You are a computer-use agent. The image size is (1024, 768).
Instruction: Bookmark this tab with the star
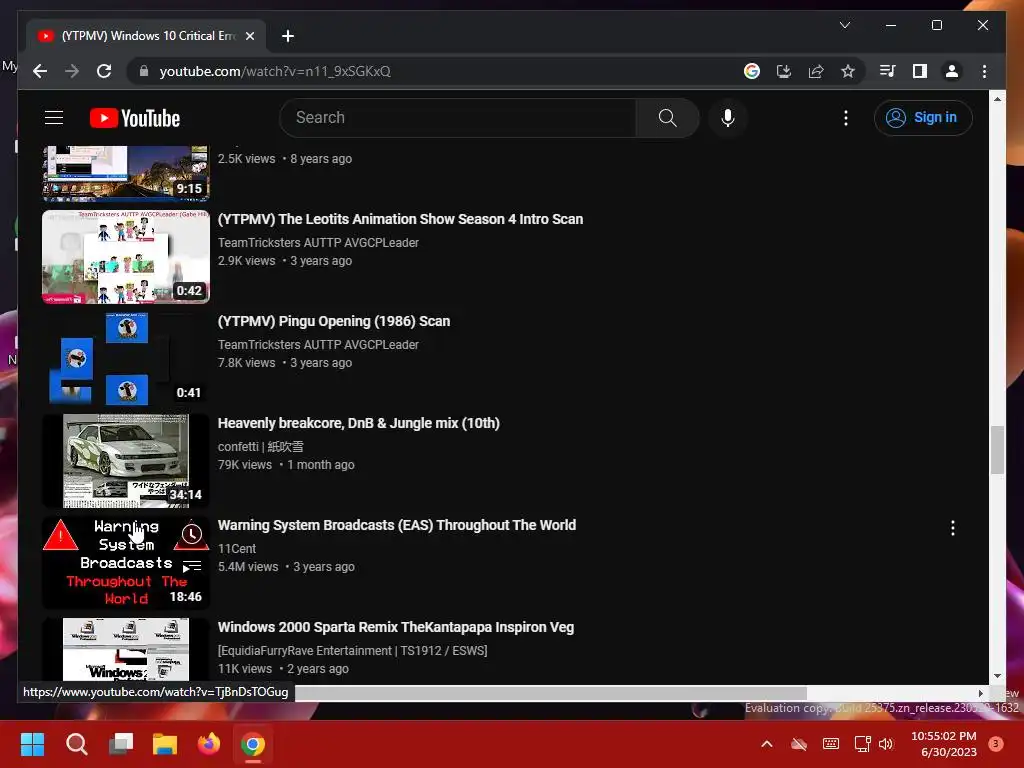click(848, 71)
